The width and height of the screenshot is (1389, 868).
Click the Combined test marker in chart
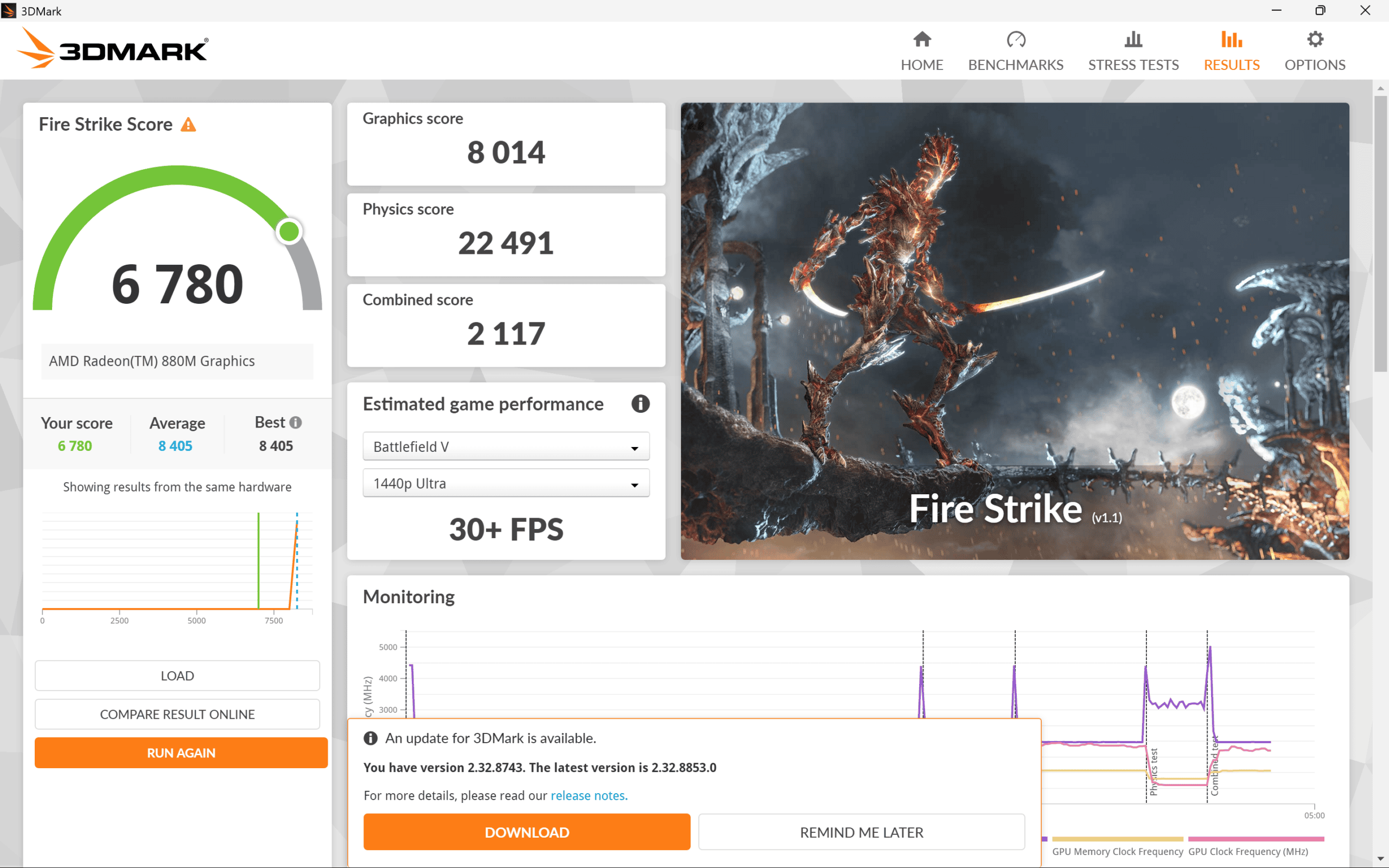tap(1214, 766)
